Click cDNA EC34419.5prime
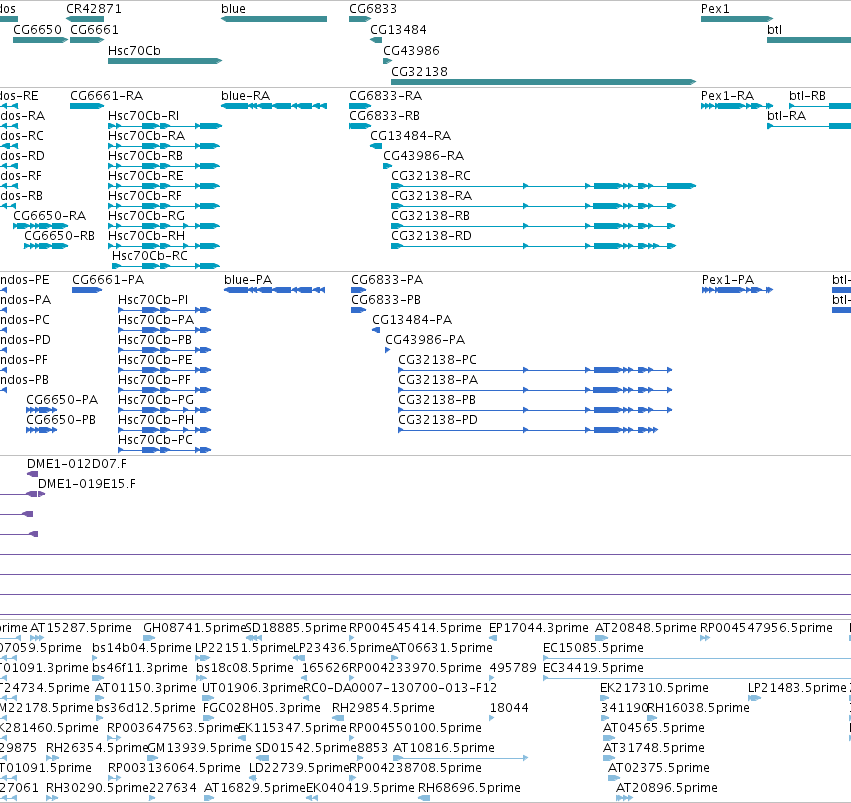This screenshot has height=803, width=851. [x=593, y=668]
